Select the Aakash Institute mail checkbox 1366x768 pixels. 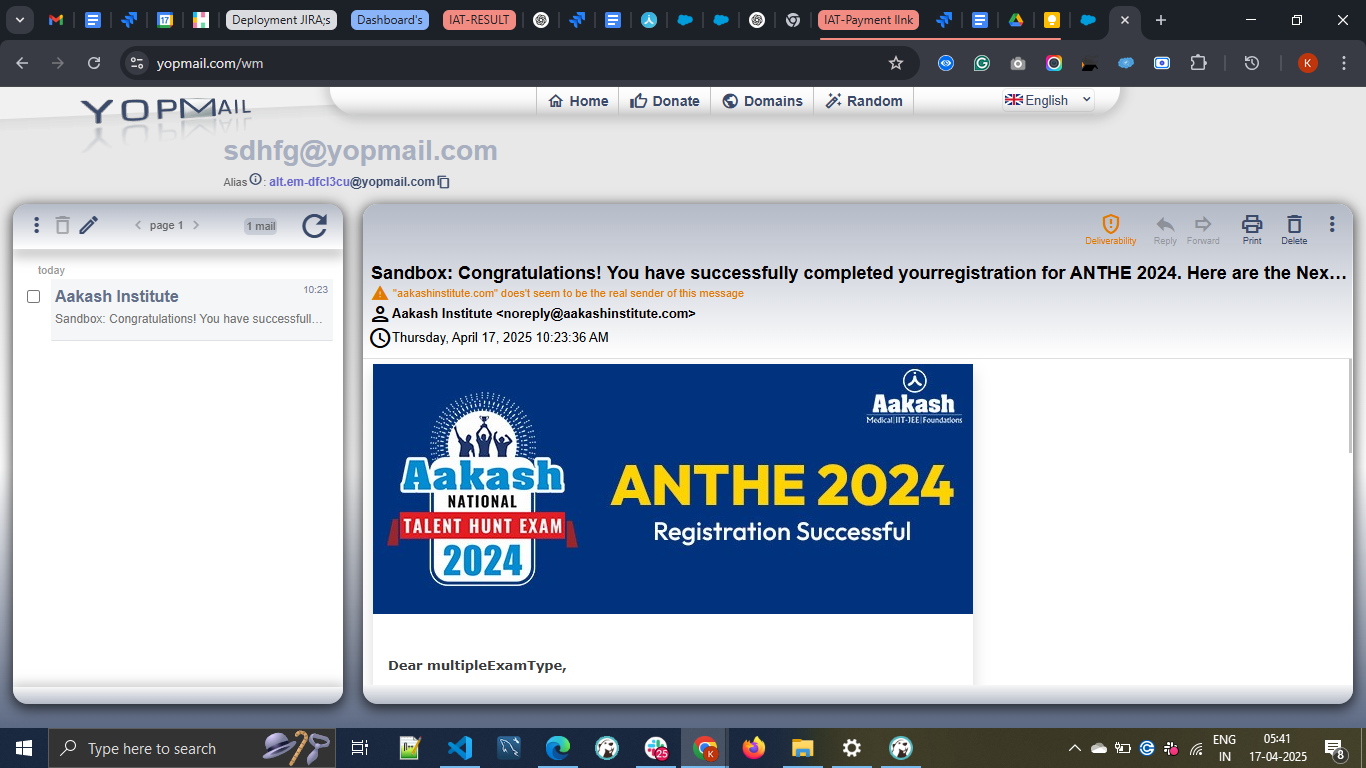coord(33,297)
